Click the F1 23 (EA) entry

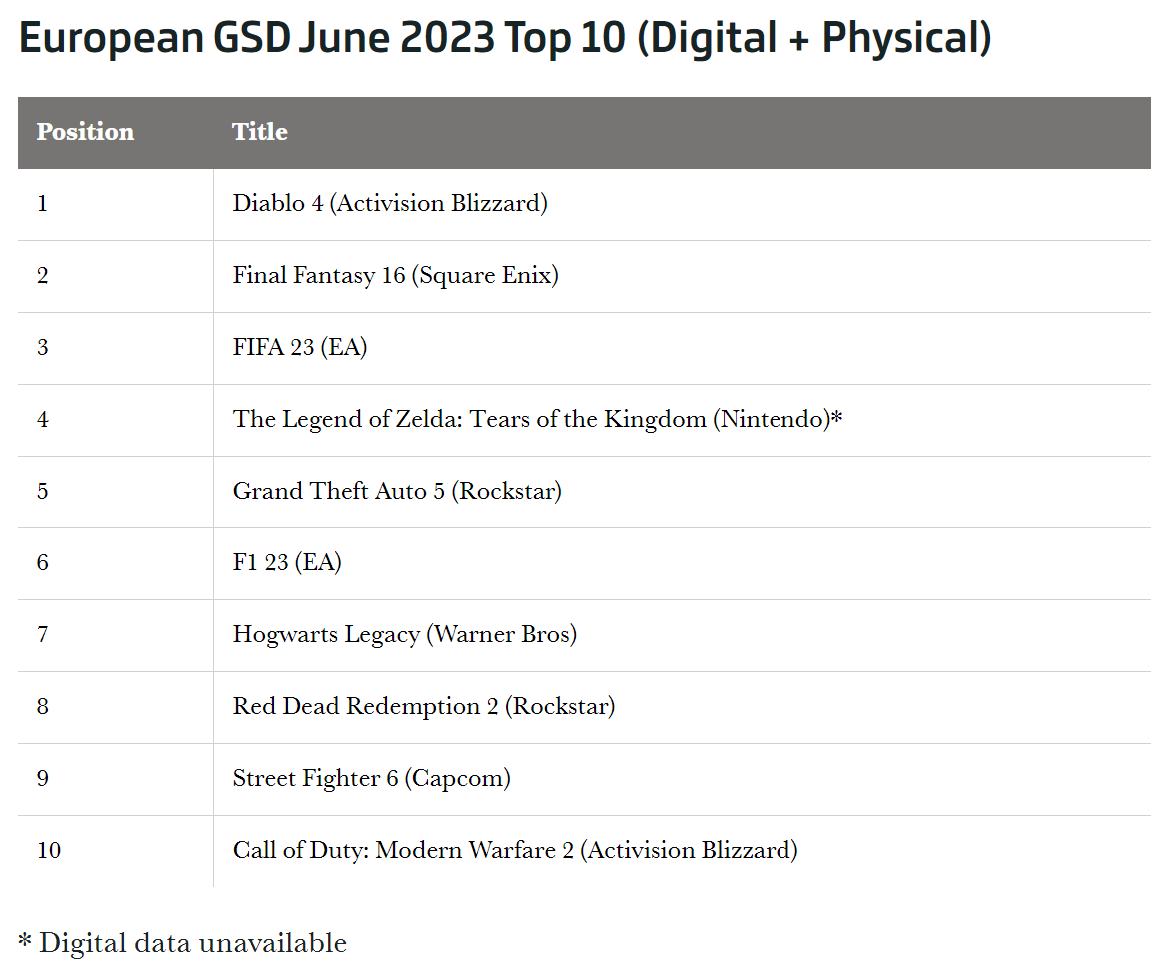pos(287,563)
